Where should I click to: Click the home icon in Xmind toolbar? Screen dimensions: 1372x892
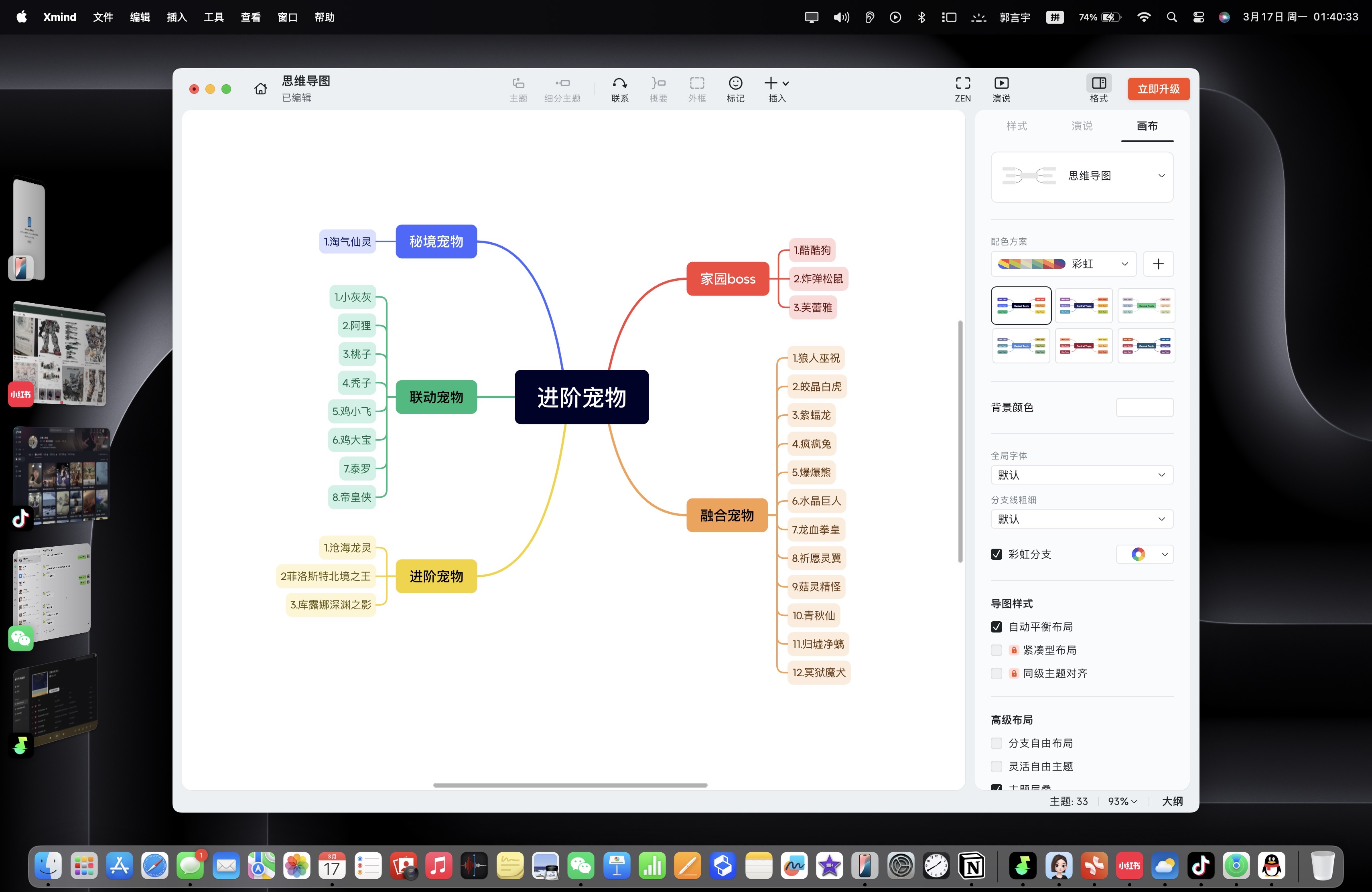(261, 89)
